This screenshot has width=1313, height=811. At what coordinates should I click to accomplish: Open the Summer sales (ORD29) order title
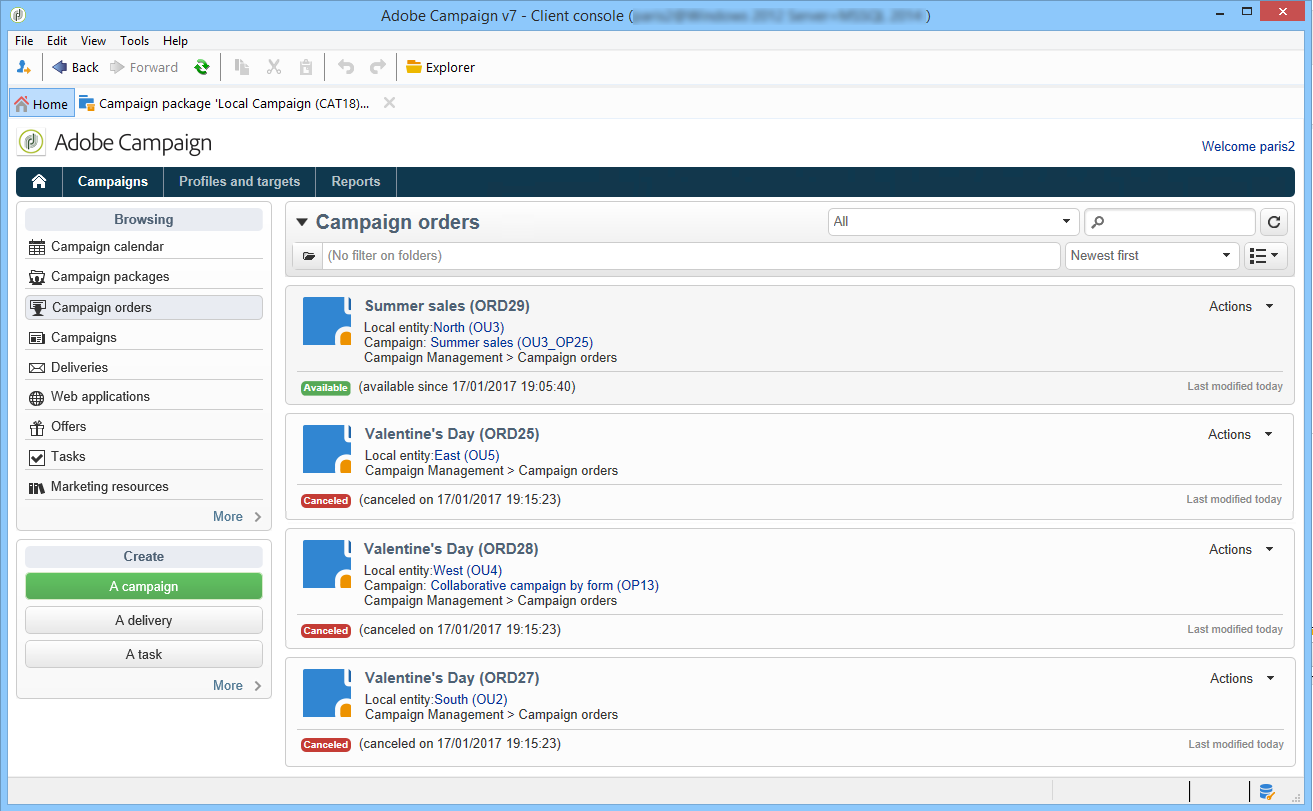click(447, 306)
